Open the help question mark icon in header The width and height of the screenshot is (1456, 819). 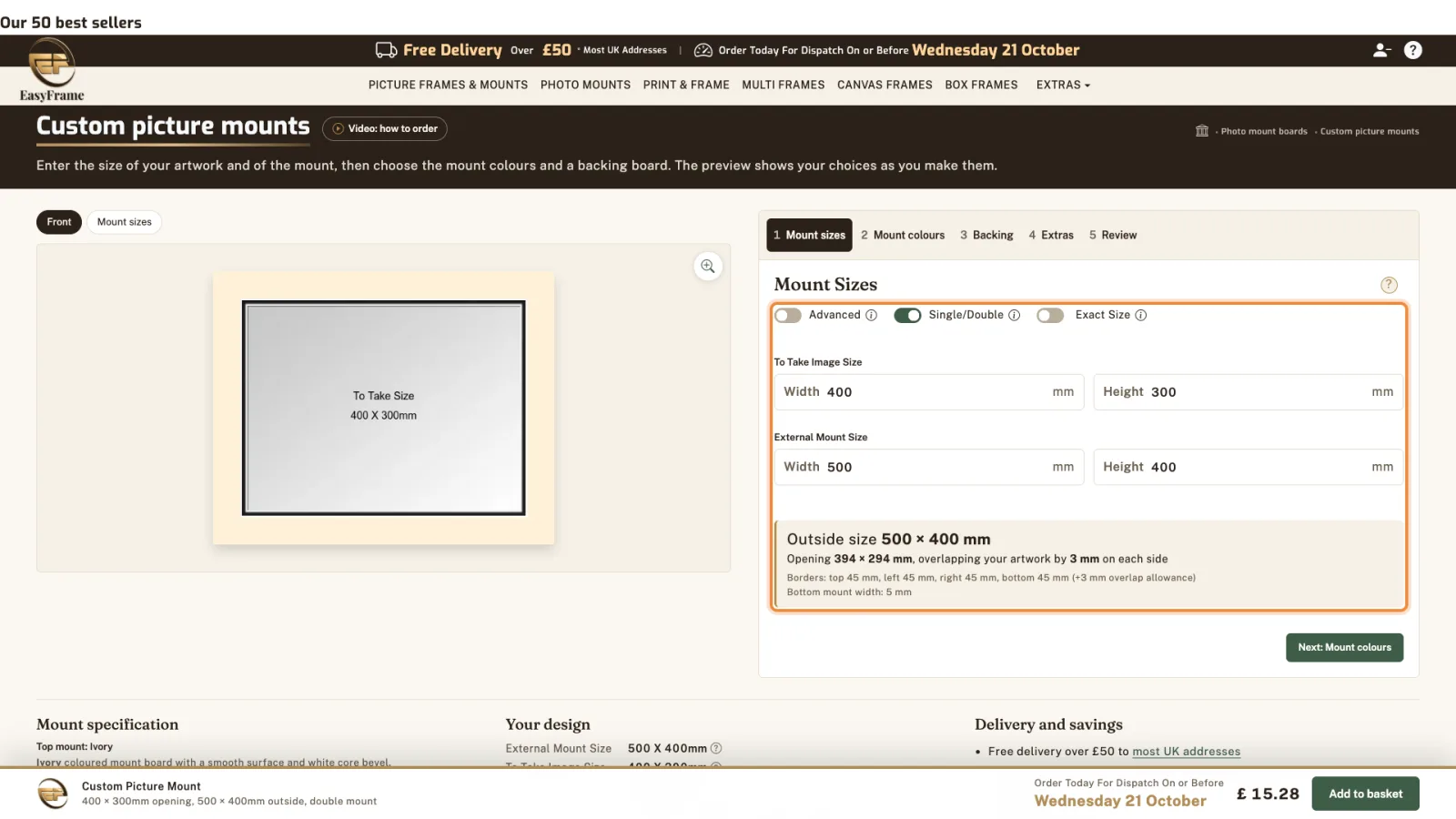pos(1412,50)
